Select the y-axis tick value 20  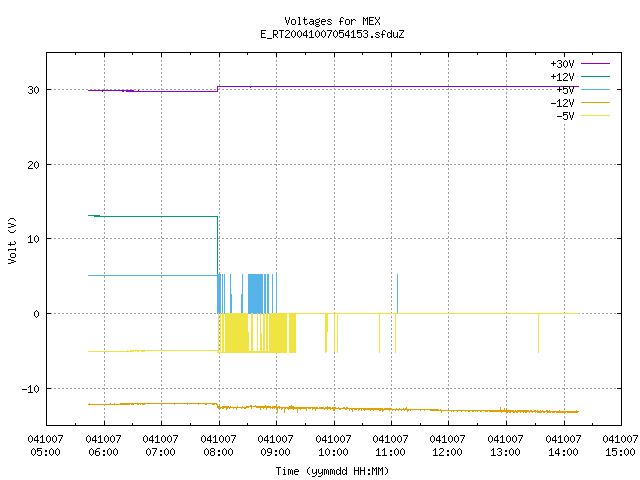33,165
